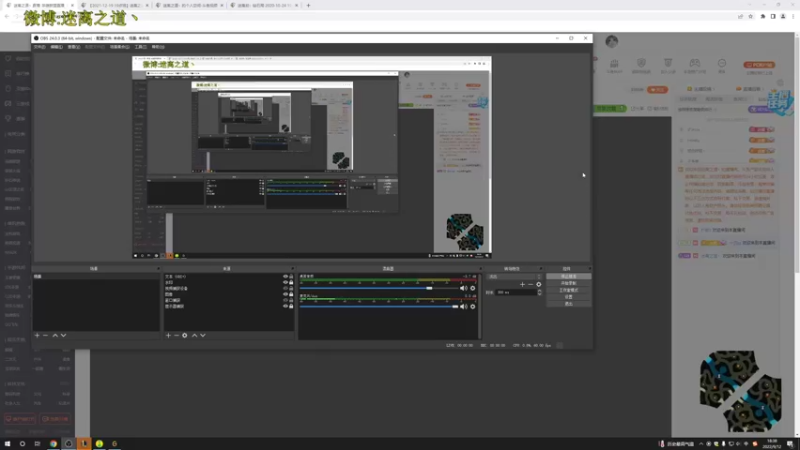Open the Audio Mixer dock panel corner button
The image size is (800, 450).
(480, 268)
